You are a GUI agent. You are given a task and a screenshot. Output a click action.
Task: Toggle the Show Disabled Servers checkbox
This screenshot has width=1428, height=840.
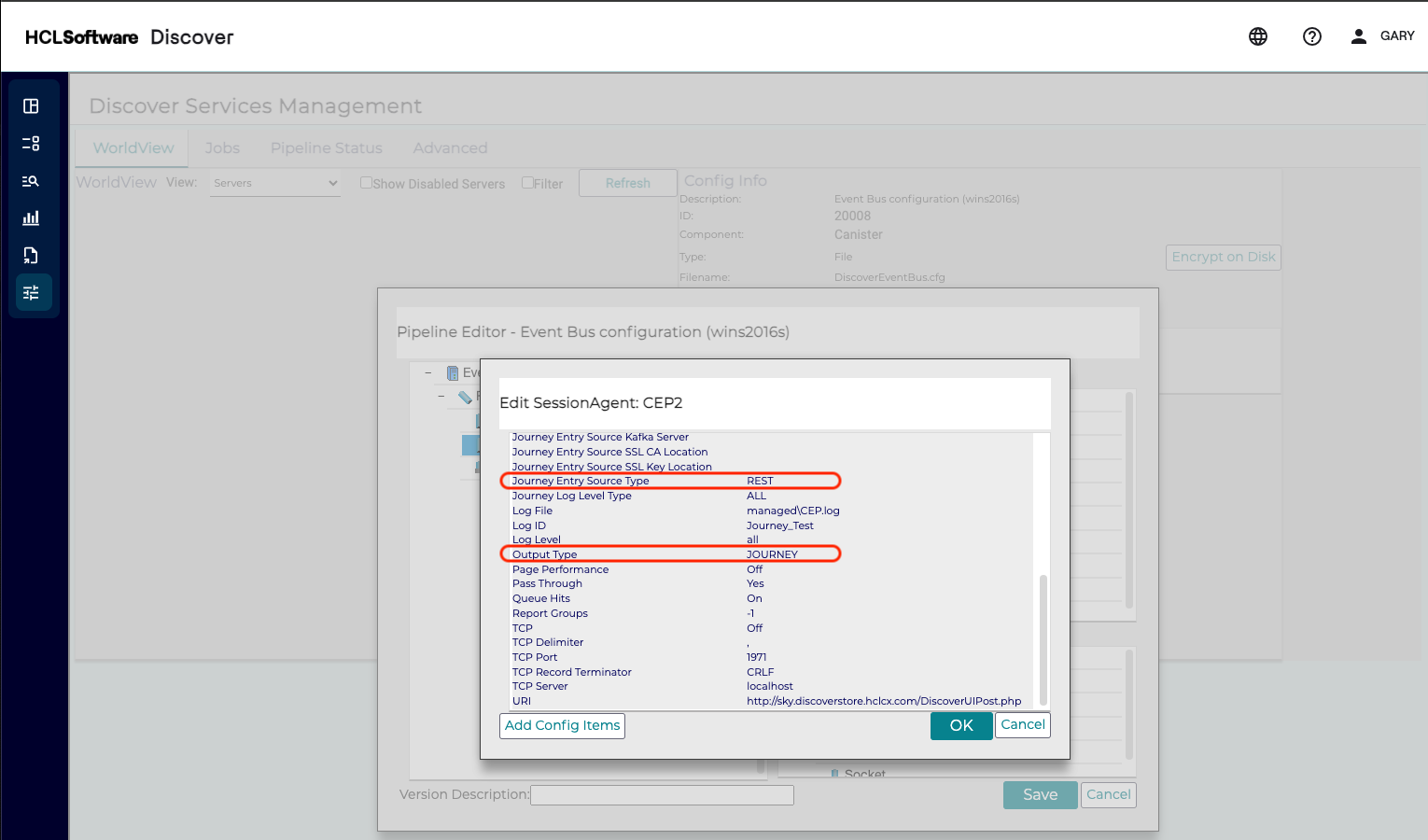click(366, 183)
